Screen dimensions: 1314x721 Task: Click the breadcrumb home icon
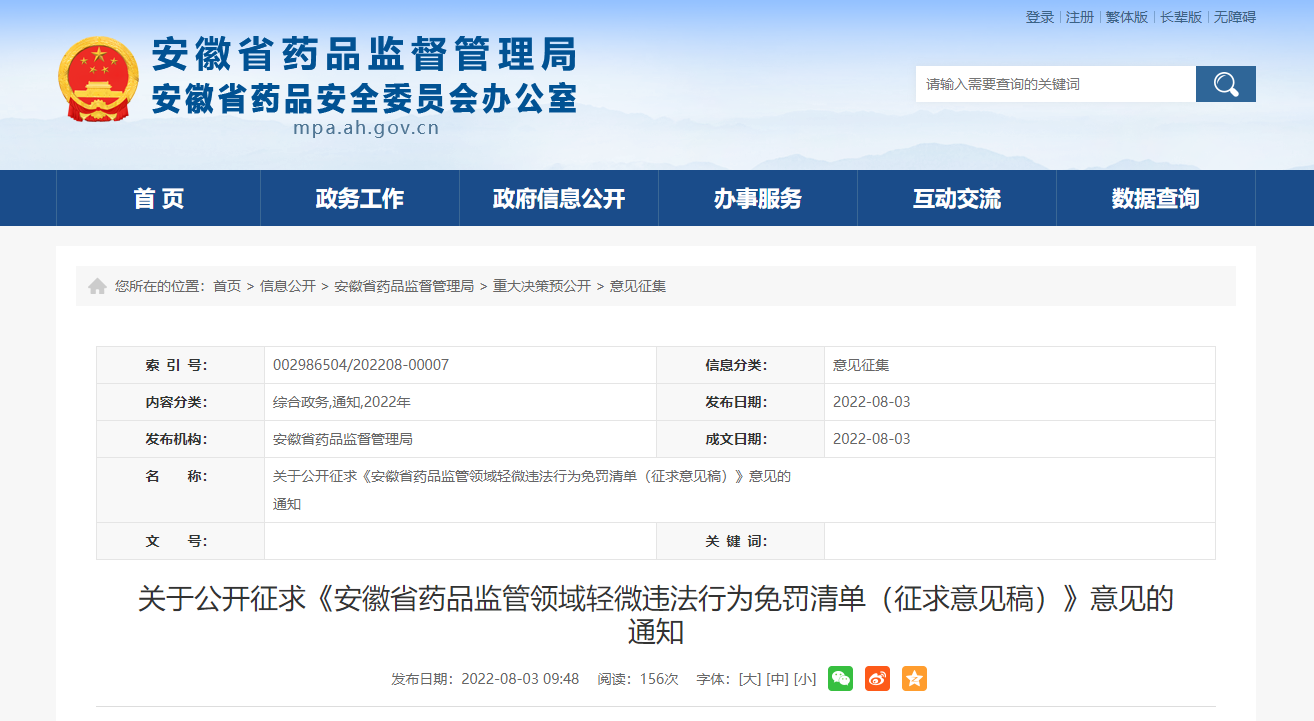[97, 286]
